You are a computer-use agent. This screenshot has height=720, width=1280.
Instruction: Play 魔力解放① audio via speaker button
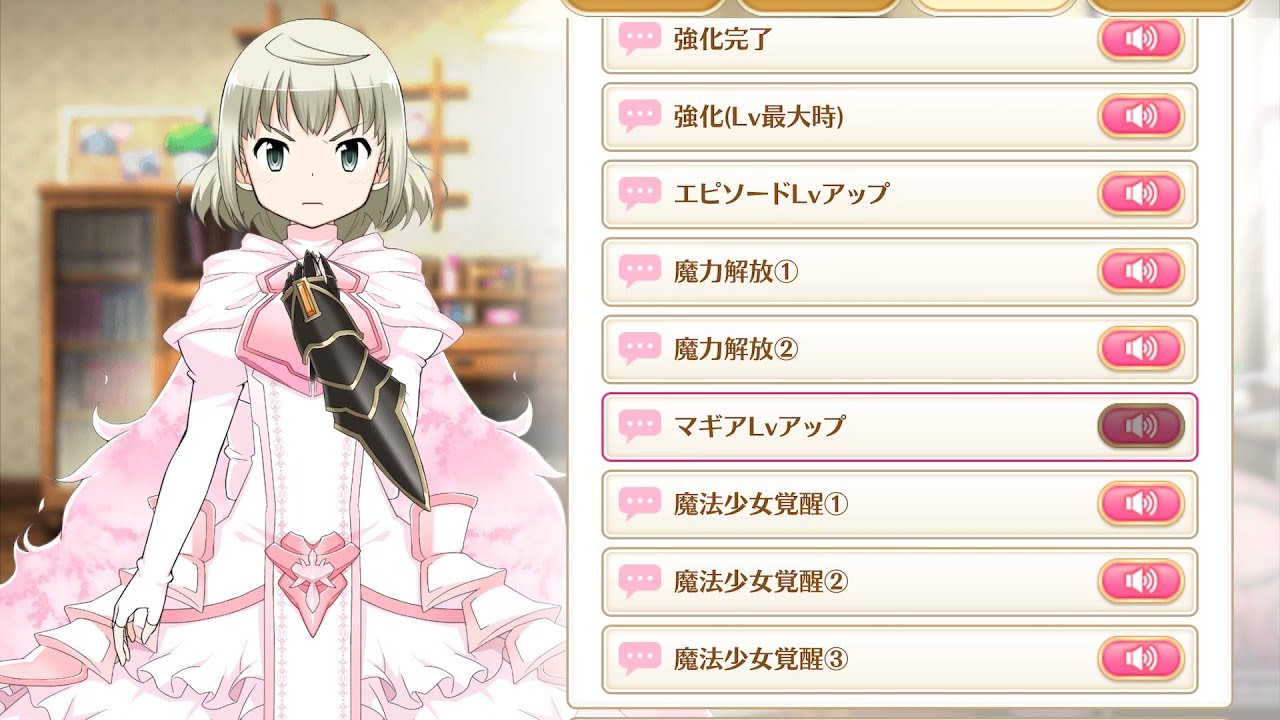(x=1141, y=271)
